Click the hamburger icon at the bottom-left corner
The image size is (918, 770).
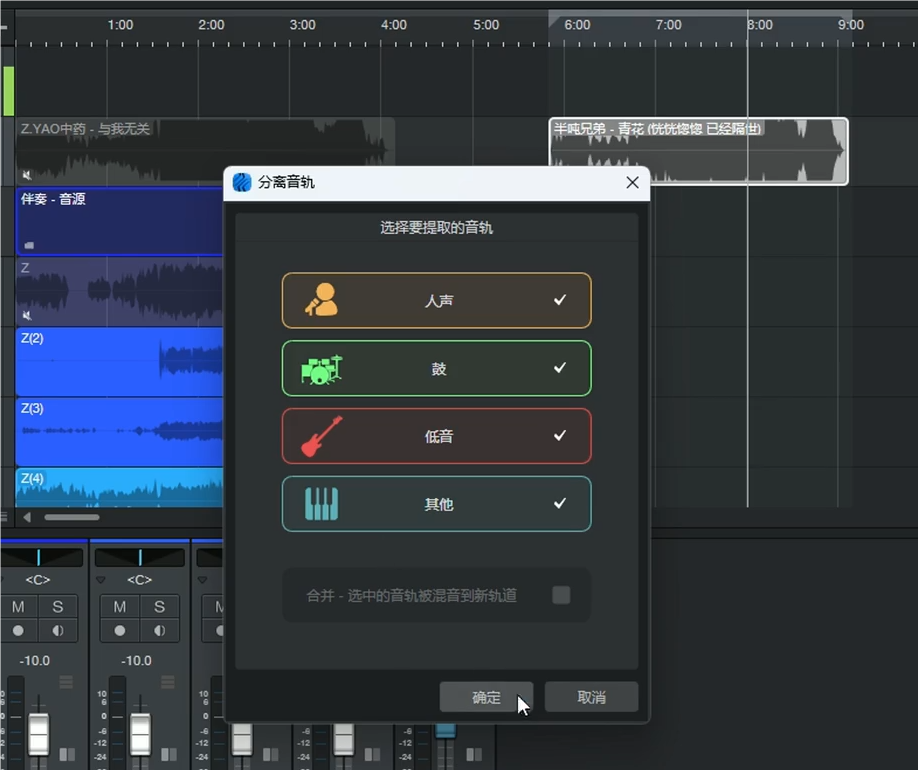[5, 517]
